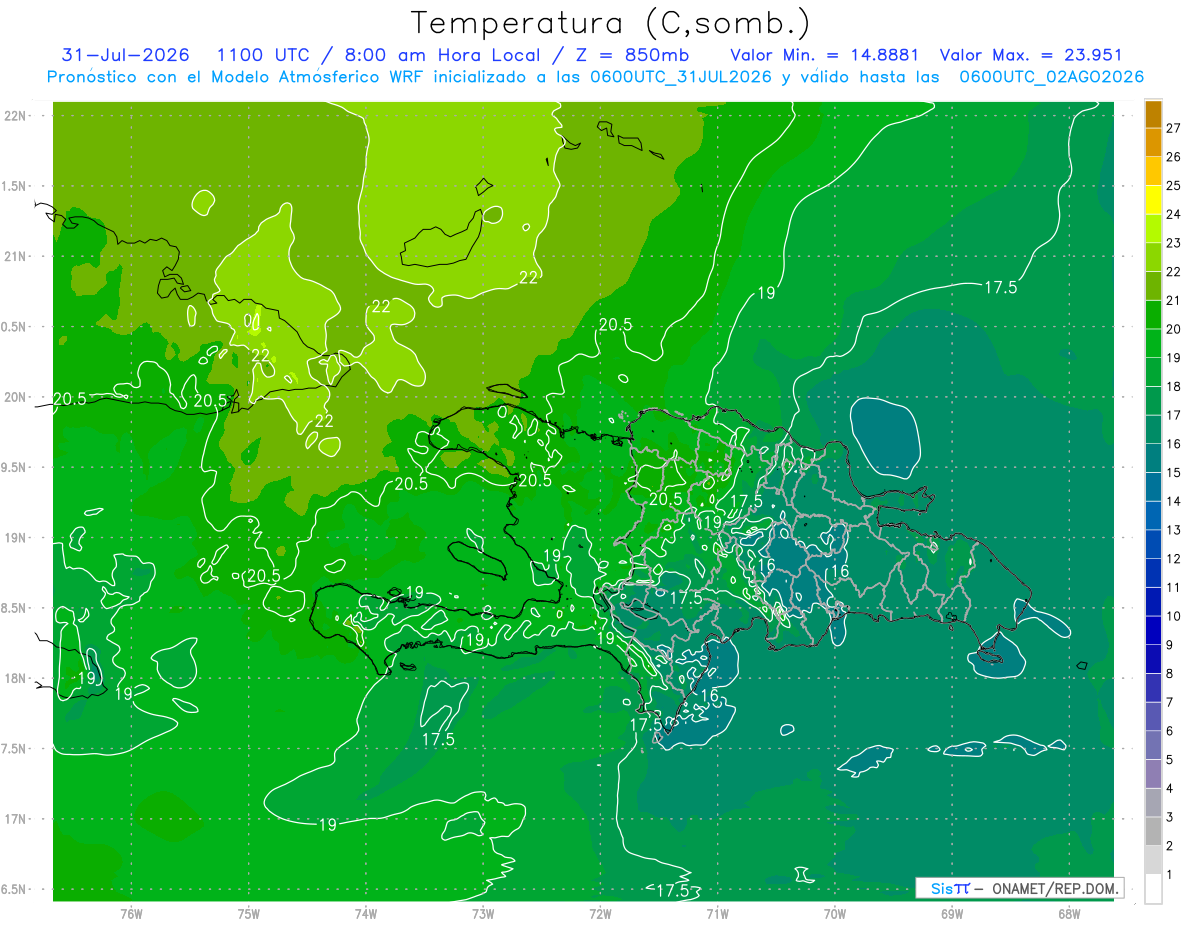Click the '75W' longitude axis label

tap(249, 913)
